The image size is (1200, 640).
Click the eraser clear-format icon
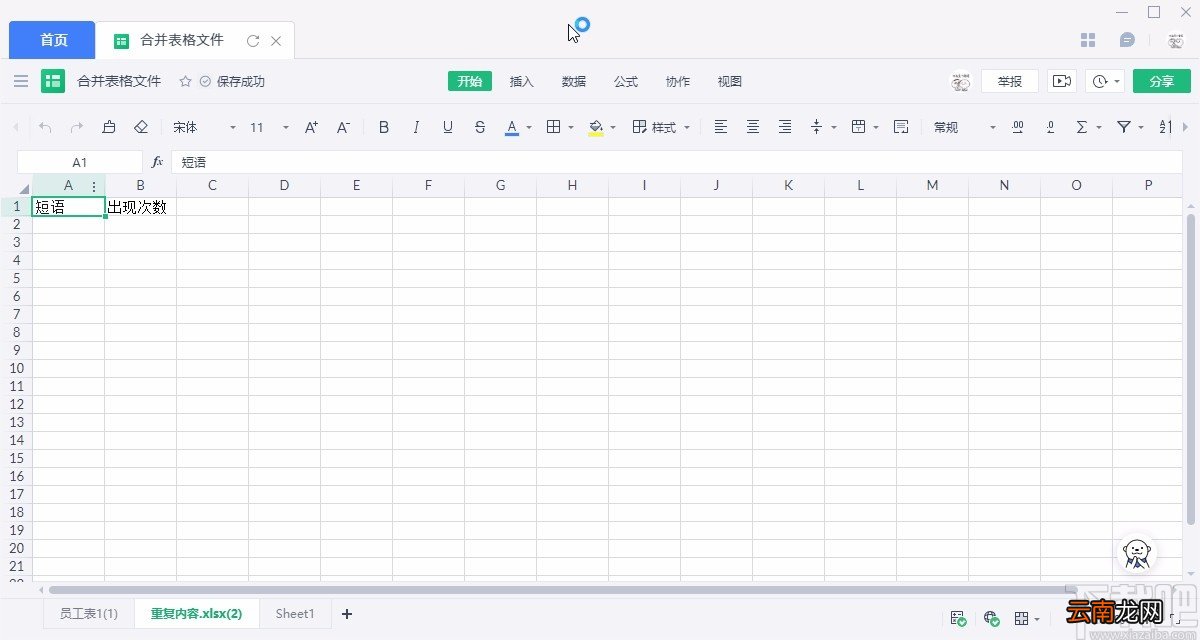[141, 127]
